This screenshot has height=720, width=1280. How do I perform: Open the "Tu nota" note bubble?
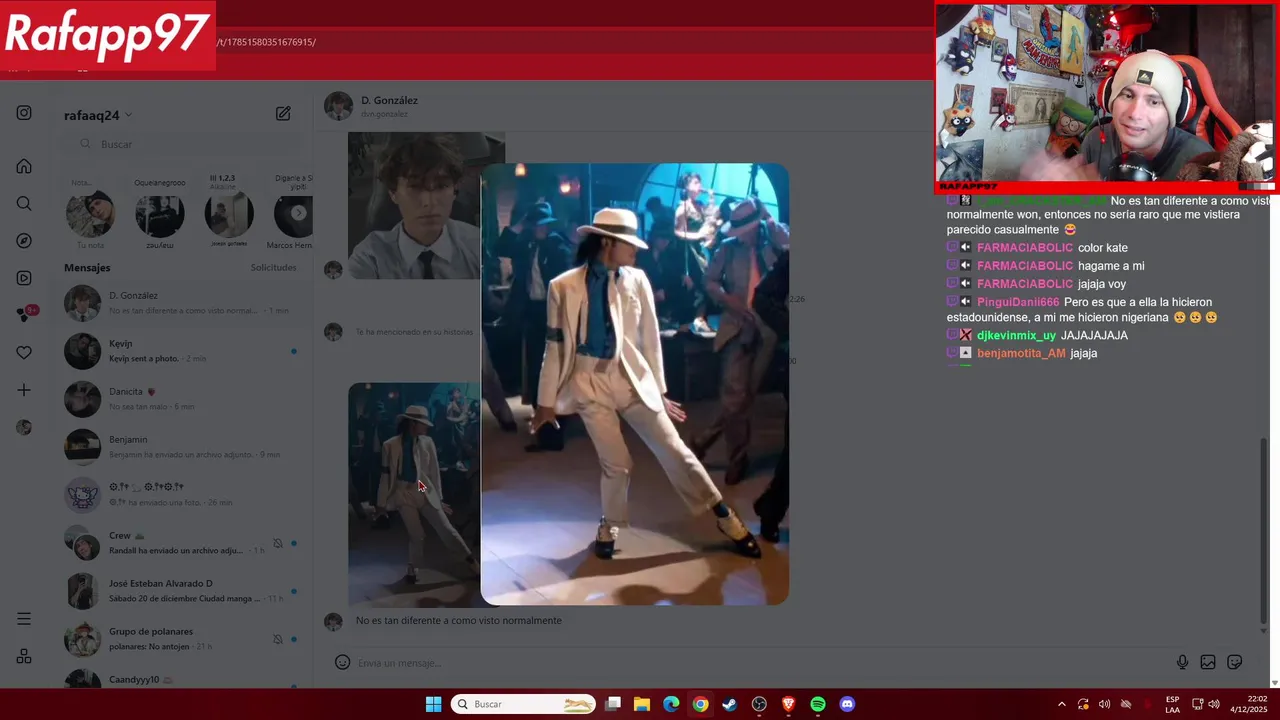coord(90,214)
